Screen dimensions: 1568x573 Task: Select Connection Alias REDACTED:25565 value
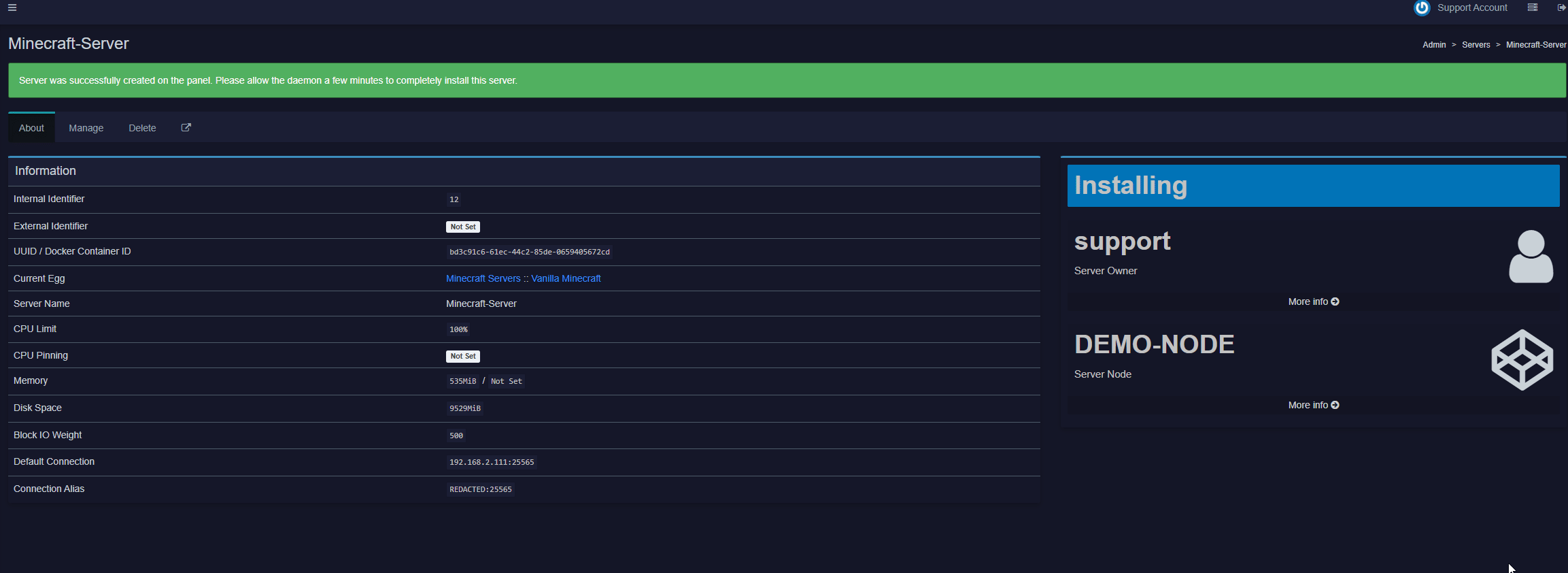point(481,489)
